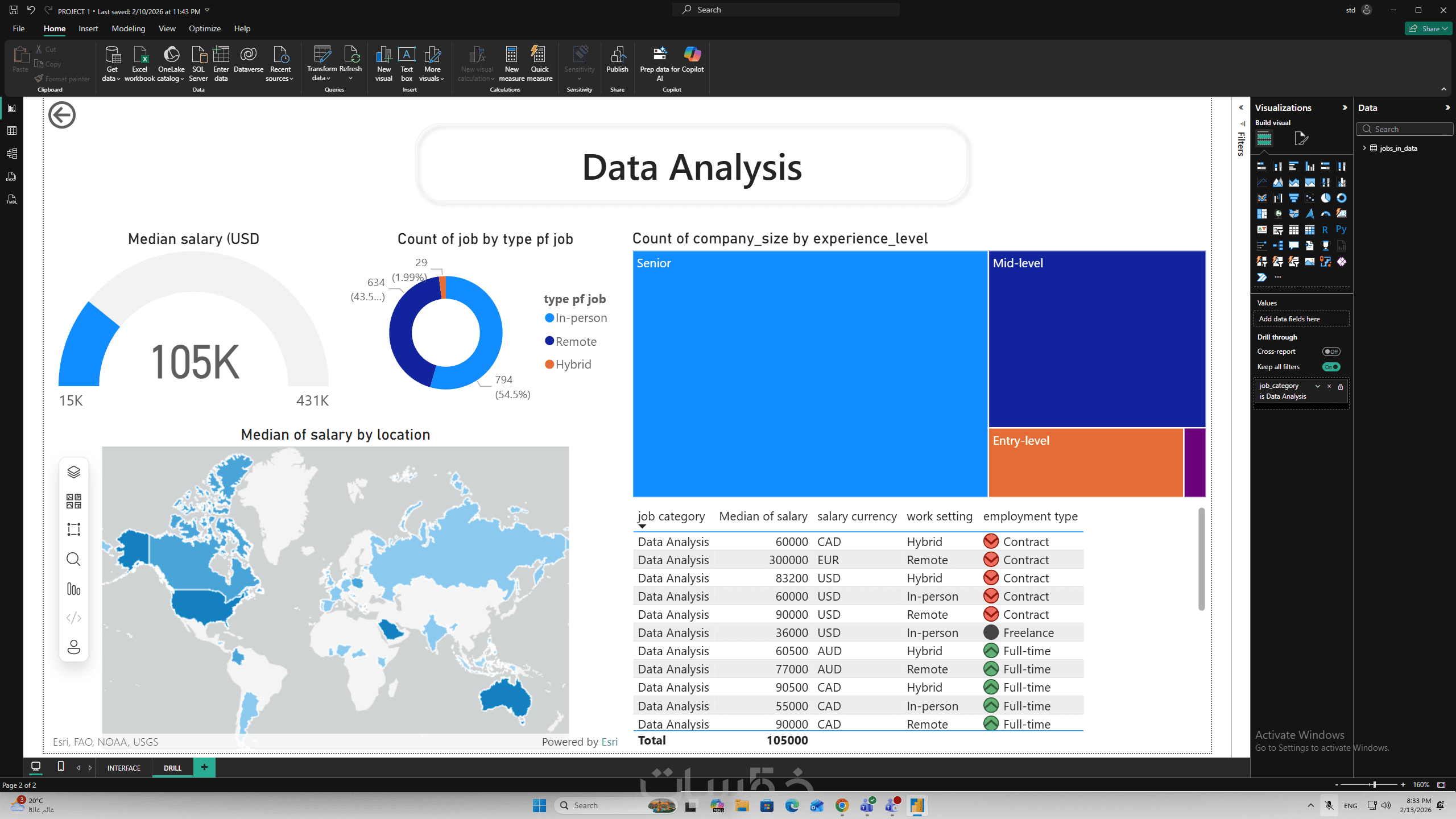
Task: Toggle Cross-report drill through switch
Action: [x=1331, y=351]
